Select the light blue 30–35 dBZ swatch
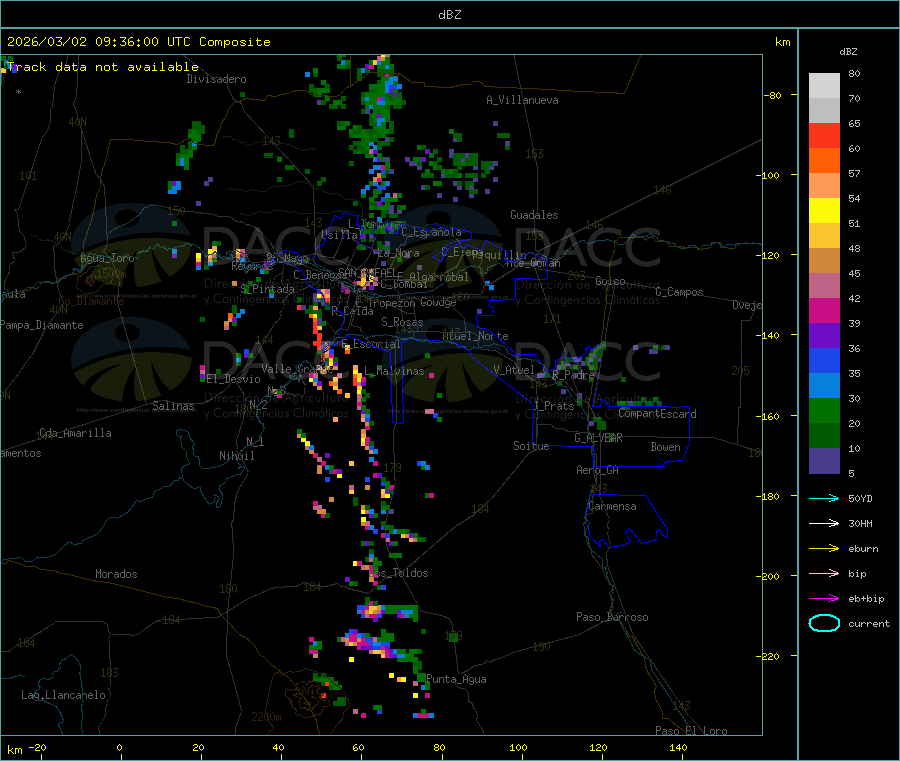This screenshot has width=900, height=761. click(824, 386)
